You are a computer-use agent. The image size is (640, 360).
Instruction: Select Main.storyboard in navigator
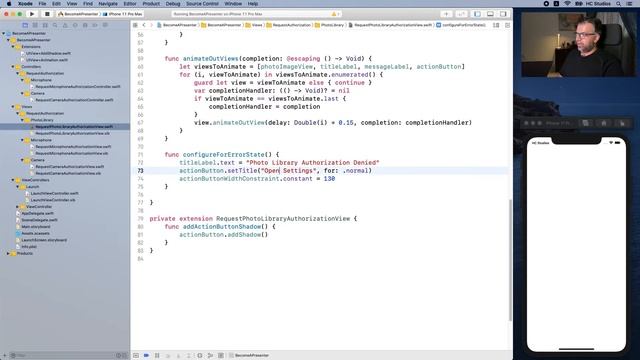(36, 227)
